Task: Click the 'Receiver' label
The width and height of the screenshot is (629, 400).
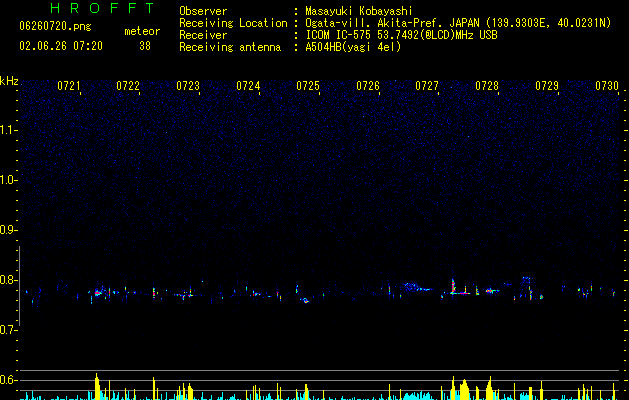Action: 203,35
